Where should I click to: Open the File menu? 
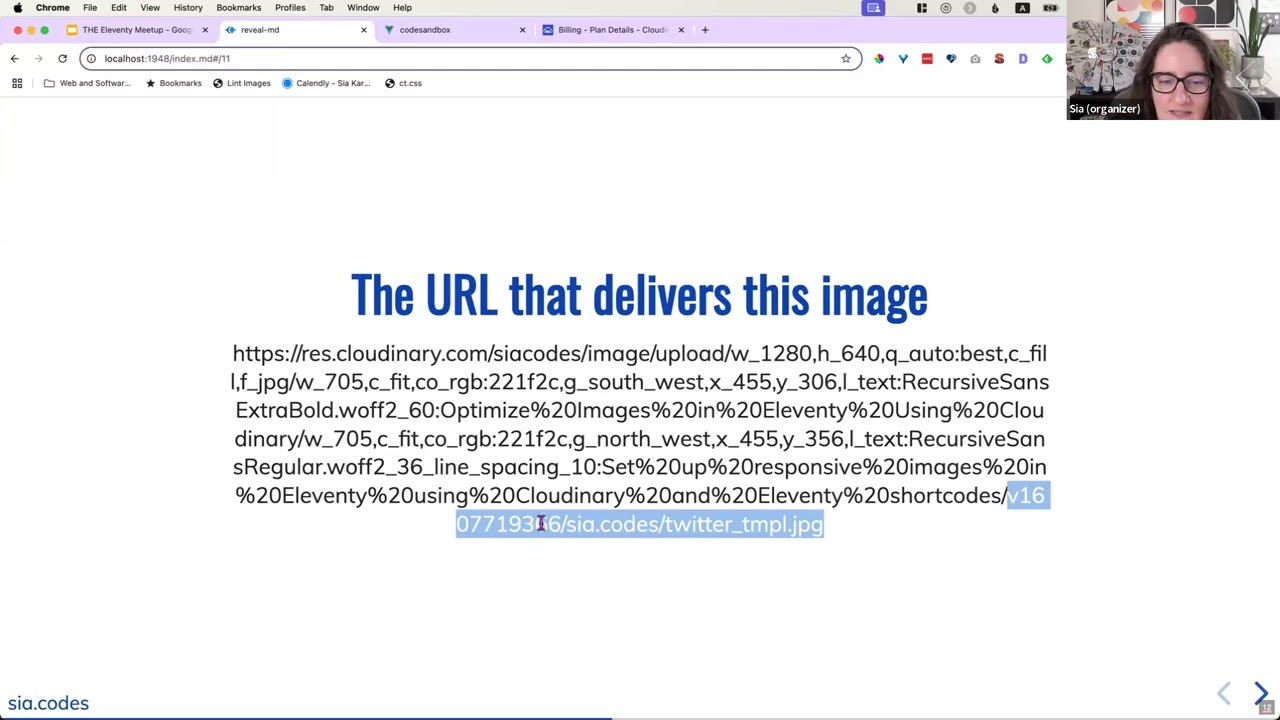coord(90,8)
